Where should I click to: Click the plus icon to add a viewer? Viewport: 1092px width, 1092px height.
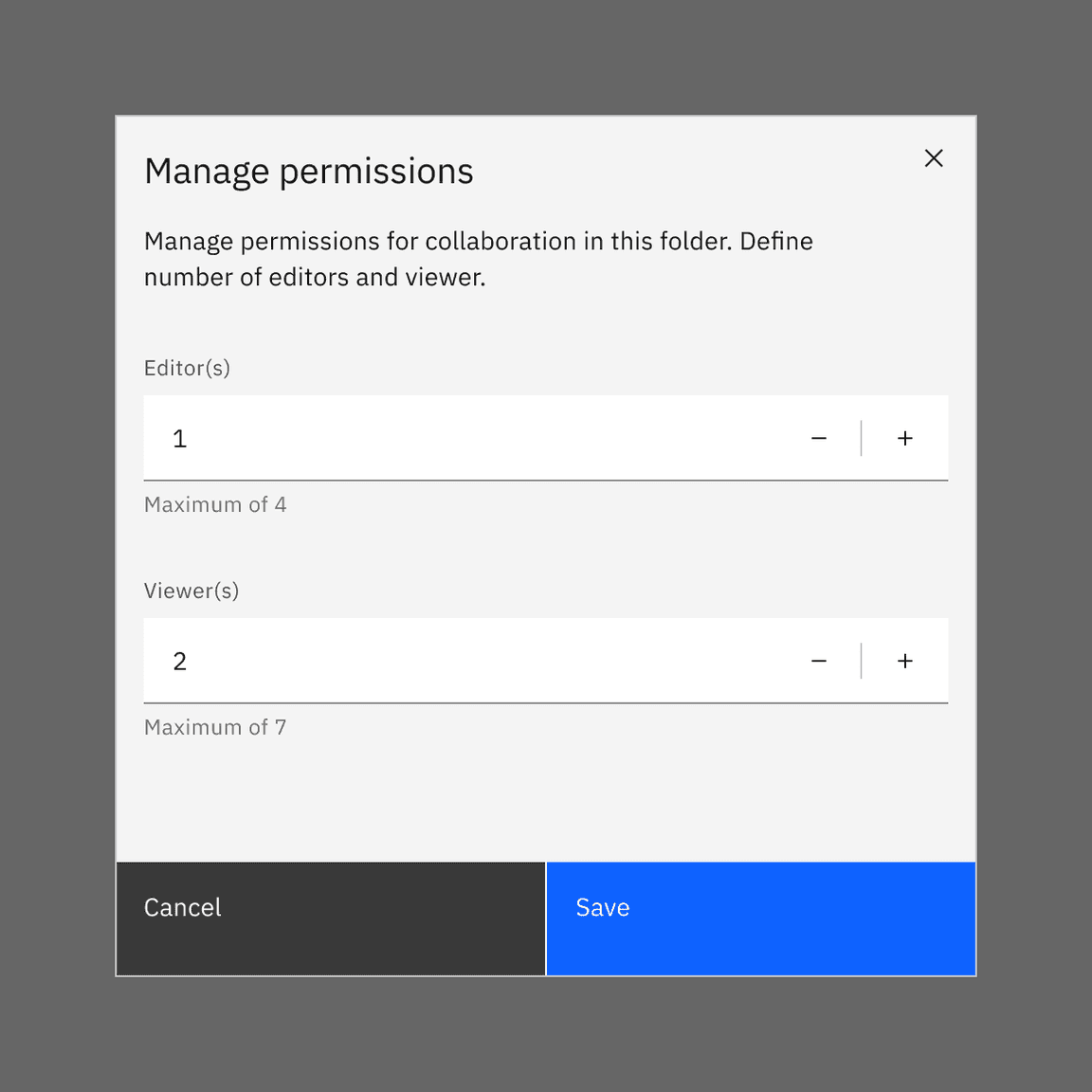point(905,661)
